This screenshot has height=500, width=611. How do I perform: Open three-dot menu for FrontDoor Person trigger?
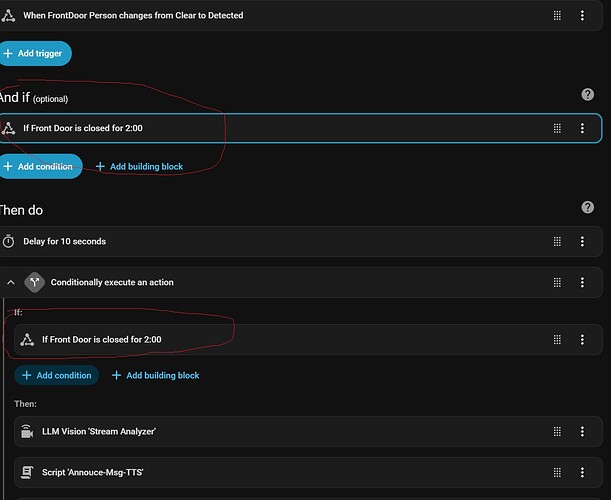pos(582,16)
